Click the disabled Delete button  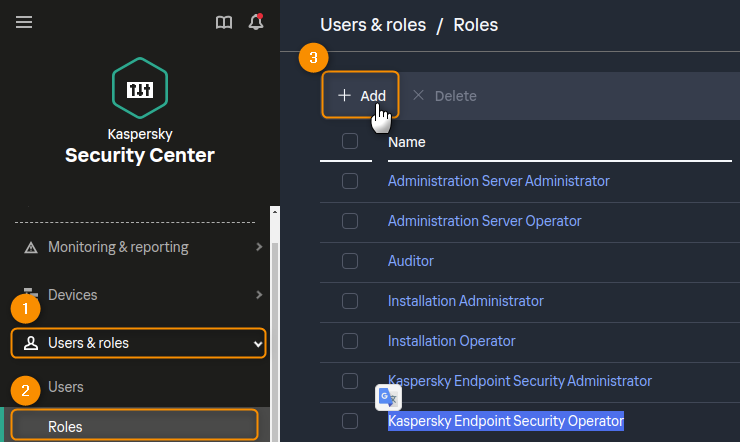[x=445, y=96]
